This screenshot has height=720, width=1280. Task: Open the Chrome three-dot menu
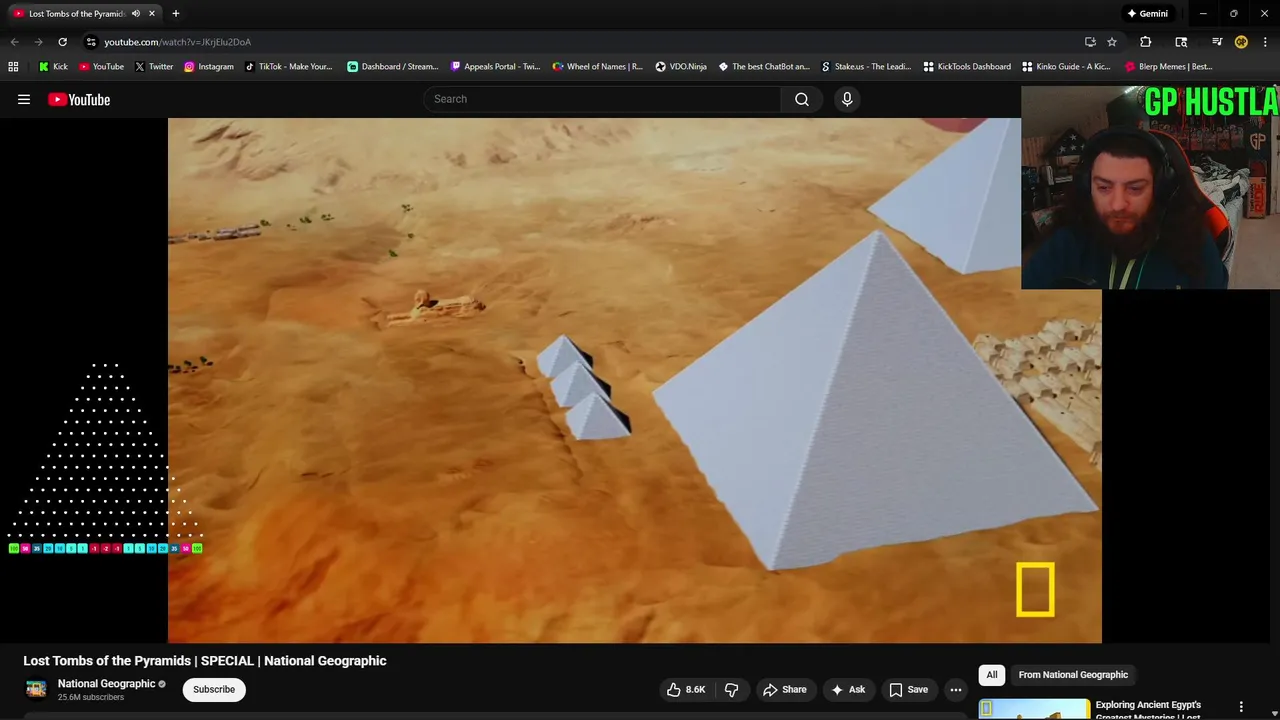click(x=1265, y=42)
